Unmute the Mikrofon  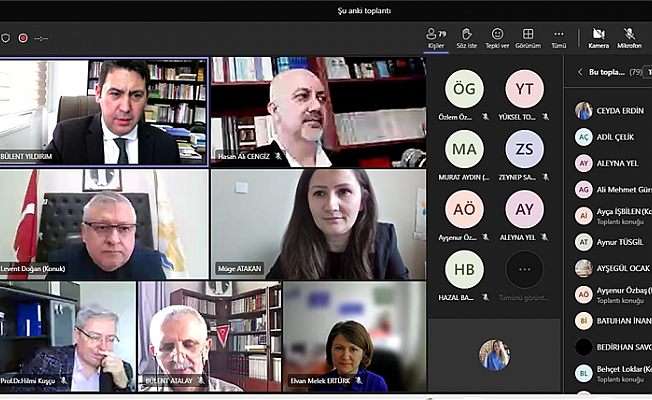pyautogui.click(x=629, y=37)
